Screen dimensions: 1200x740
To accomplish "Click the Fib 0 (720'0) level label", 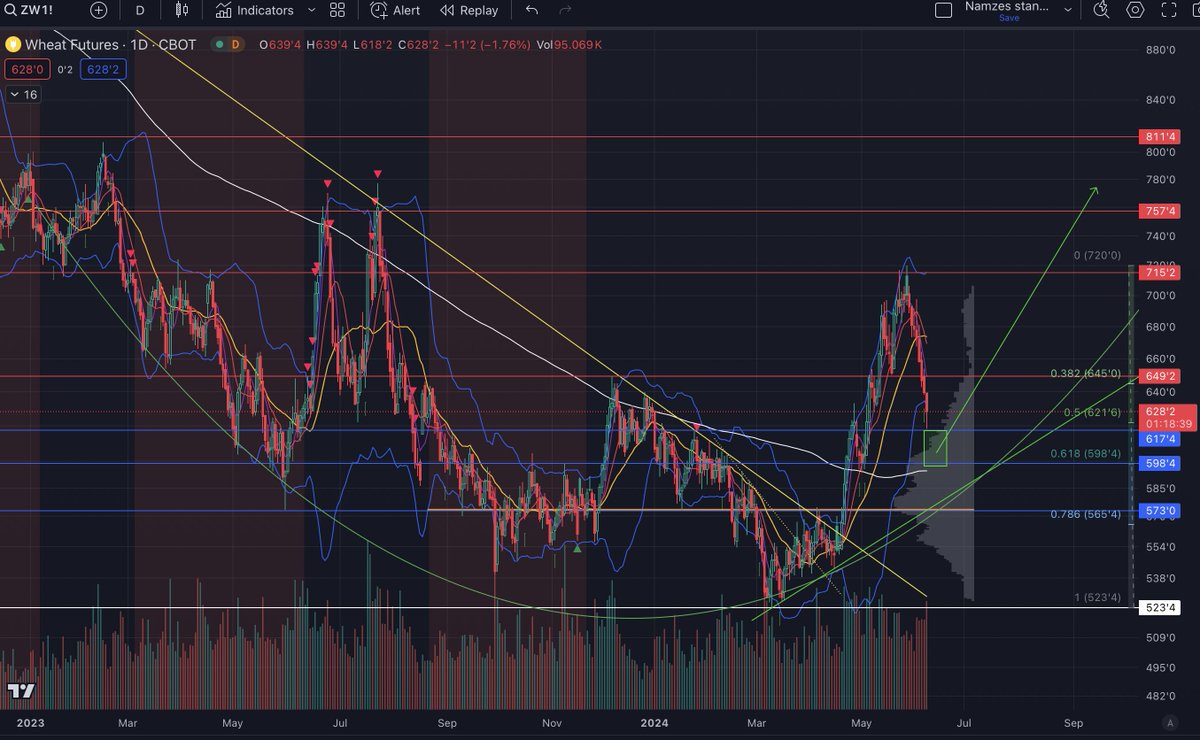I will pos(1095,256).
